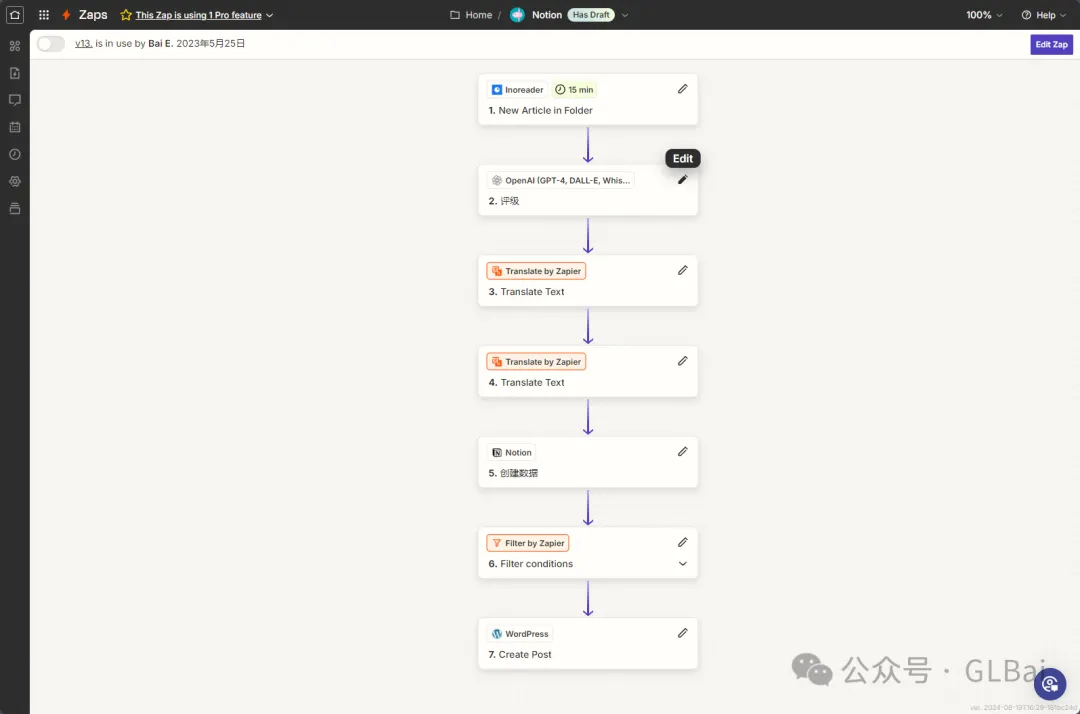The image size is (1080, 714).
Task: Select step title "4. Translate Text"
Action: [526, 383]
